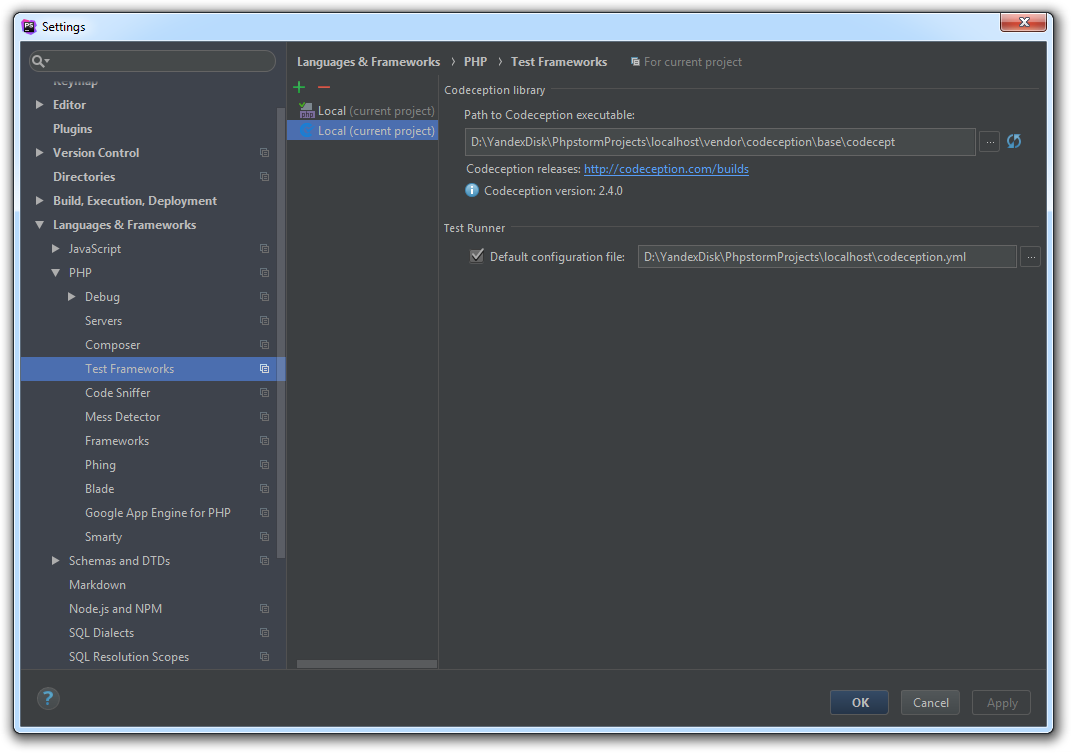Click project-scope icon next to PHP
The height and width of the screenshot is (753, 1072).
coord(265,273)
